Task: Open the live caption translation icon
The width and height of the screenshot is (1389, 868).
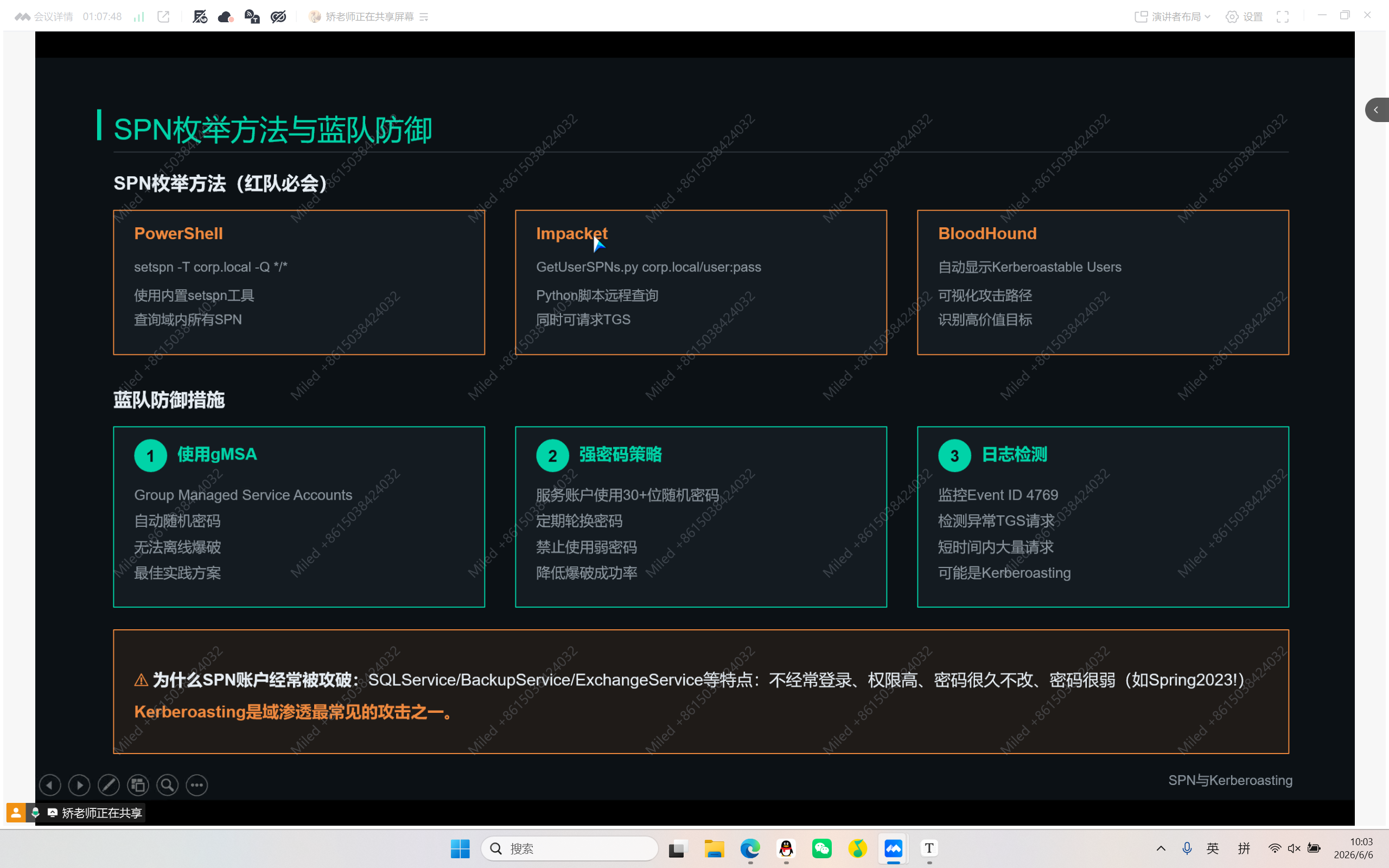Action: tap(252, 17)
